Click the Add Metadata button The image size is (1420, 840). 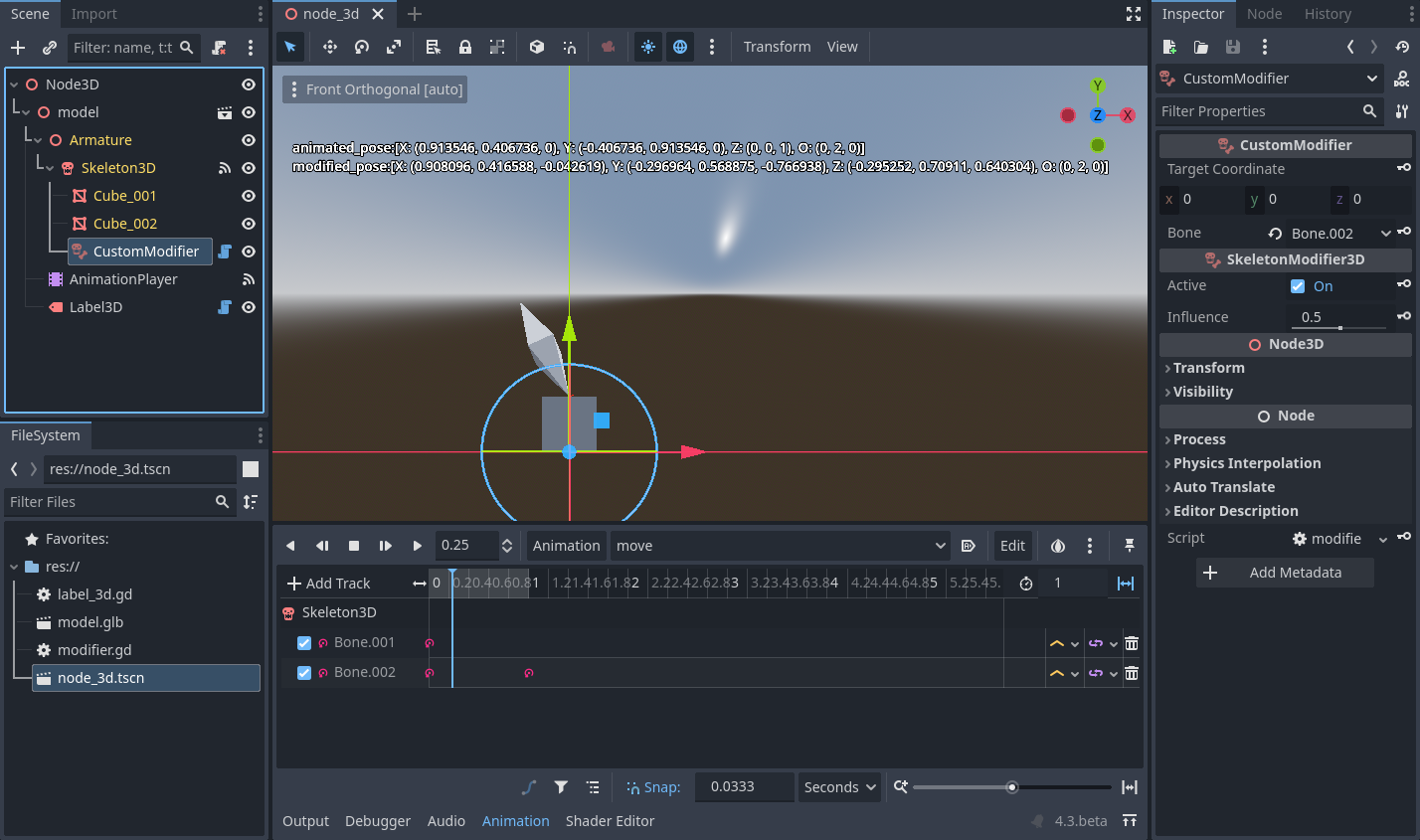point(1285,573)
